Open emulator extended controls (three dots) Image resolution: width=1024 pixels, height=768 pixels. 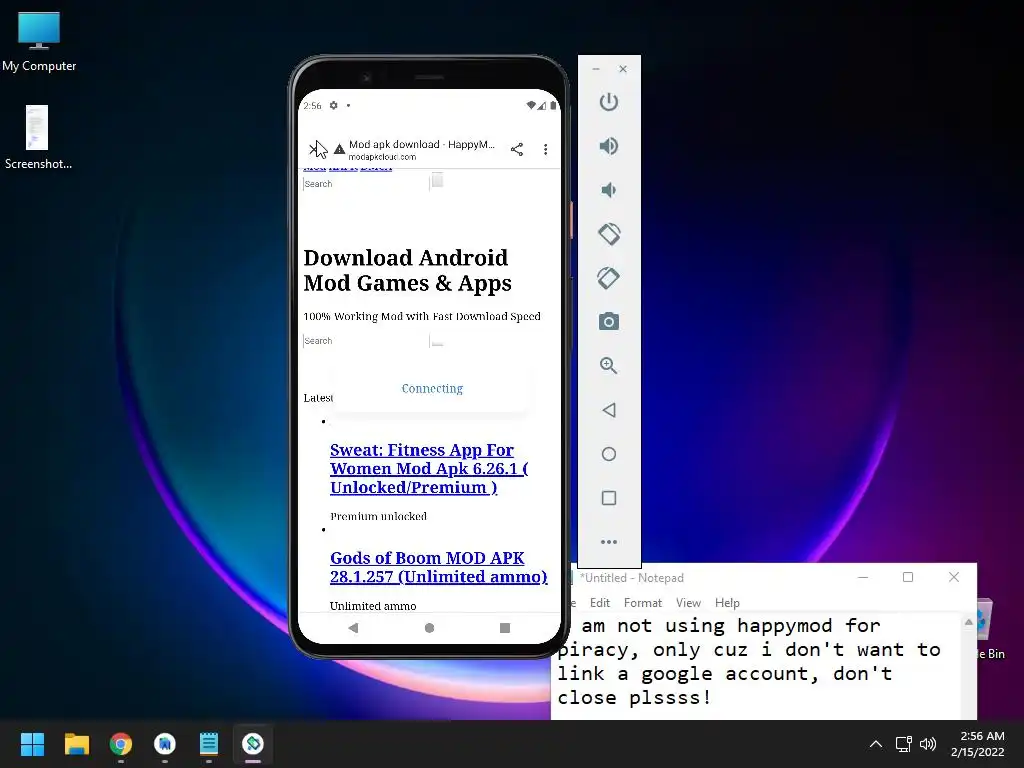(x=609, y=542)
